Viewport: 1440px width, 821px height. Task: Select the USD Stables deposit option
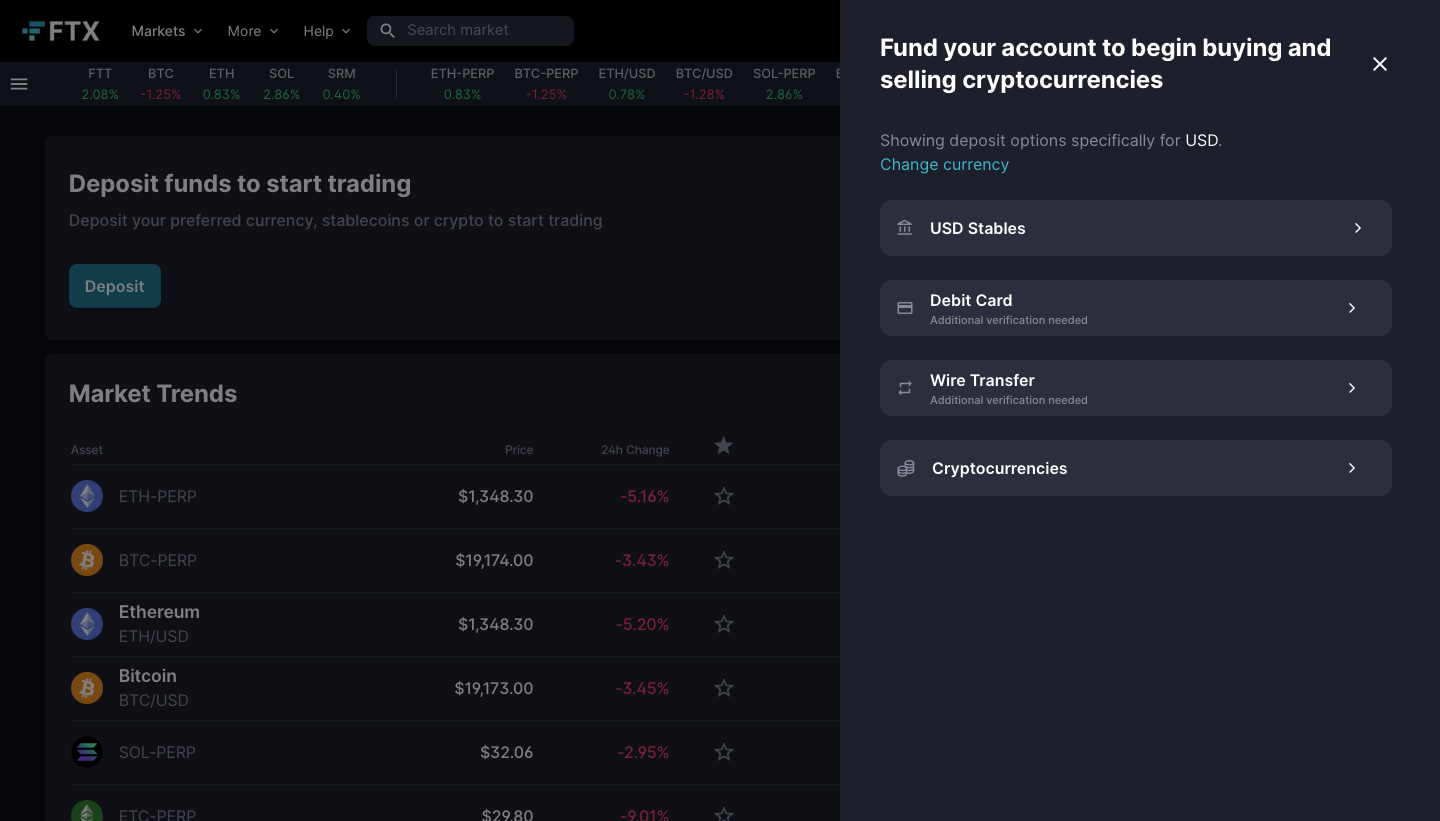[x=1136, y=228]
